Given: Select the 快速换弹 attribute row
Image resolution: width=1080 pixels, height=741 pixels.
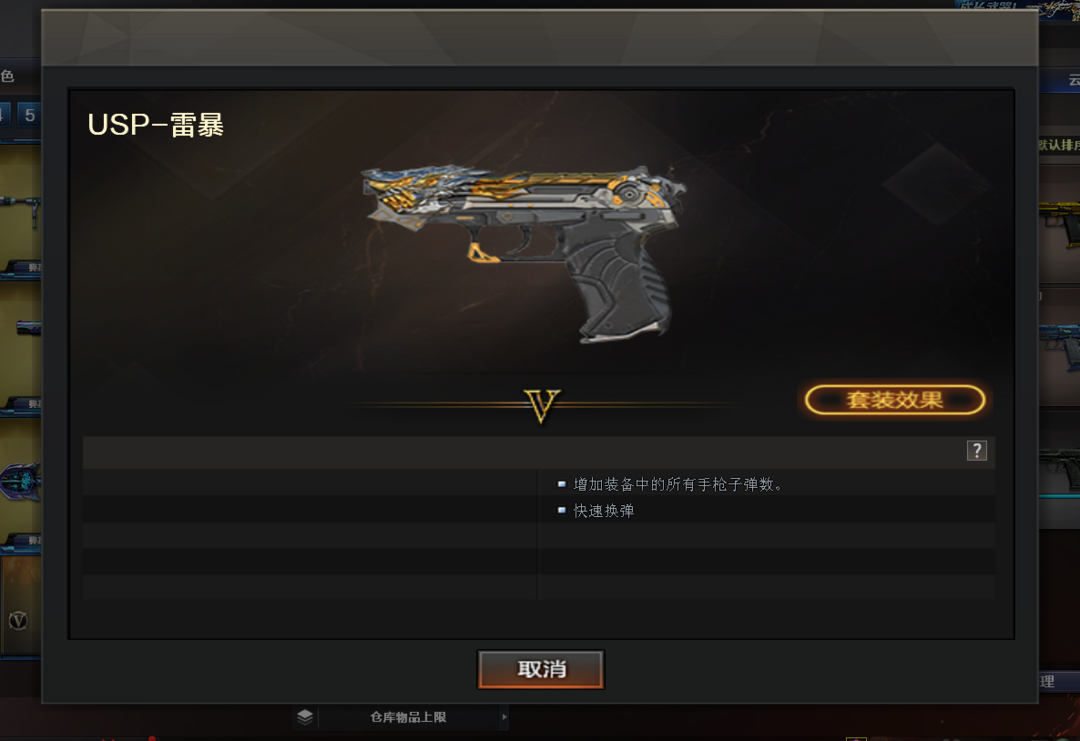Looking at the screenshot, I should 767,510.
